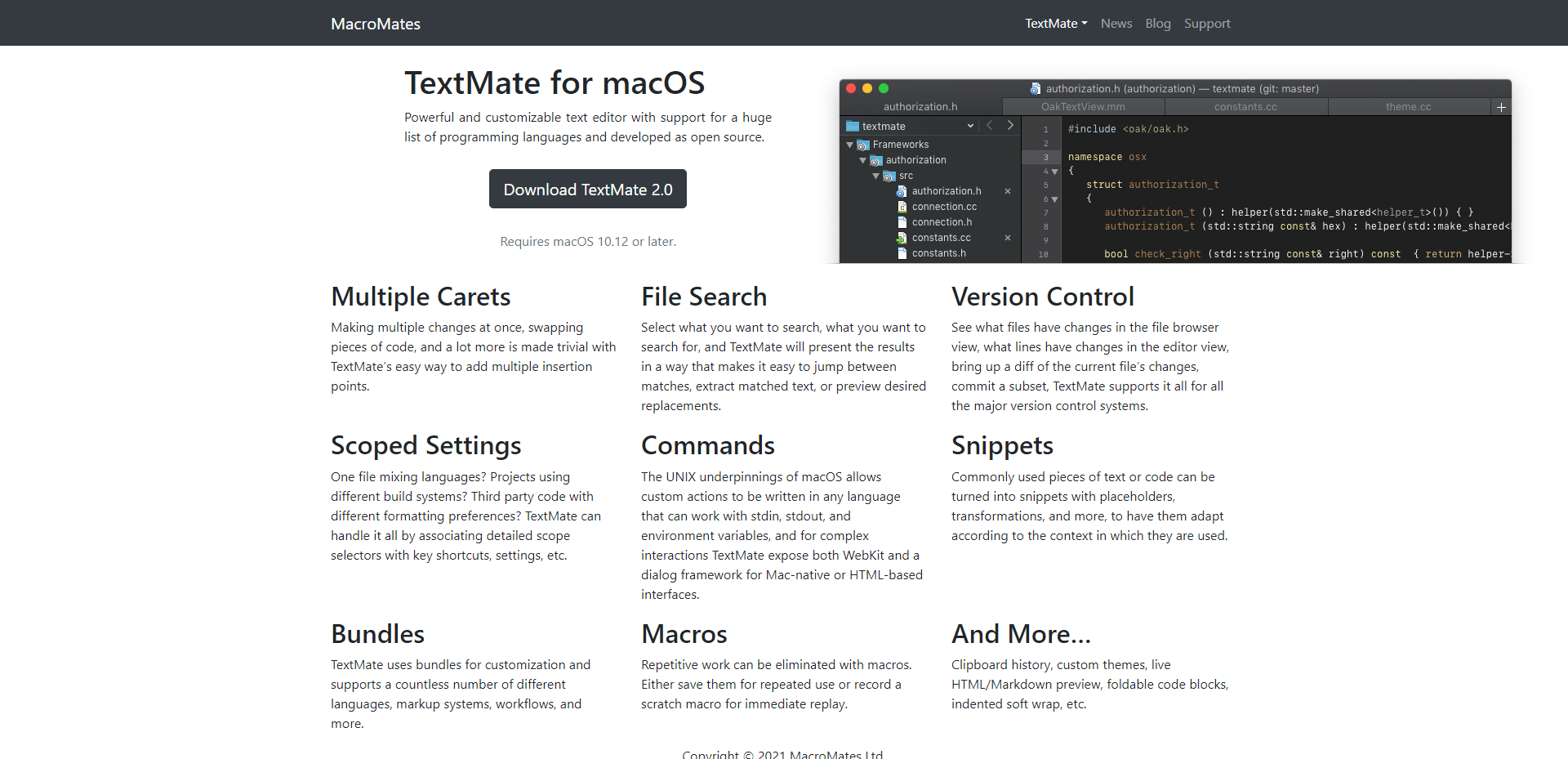Click the '#include <oak/oak.h>' code line
Viewport: 1568px width, 759px height.
click(1128, 129)
